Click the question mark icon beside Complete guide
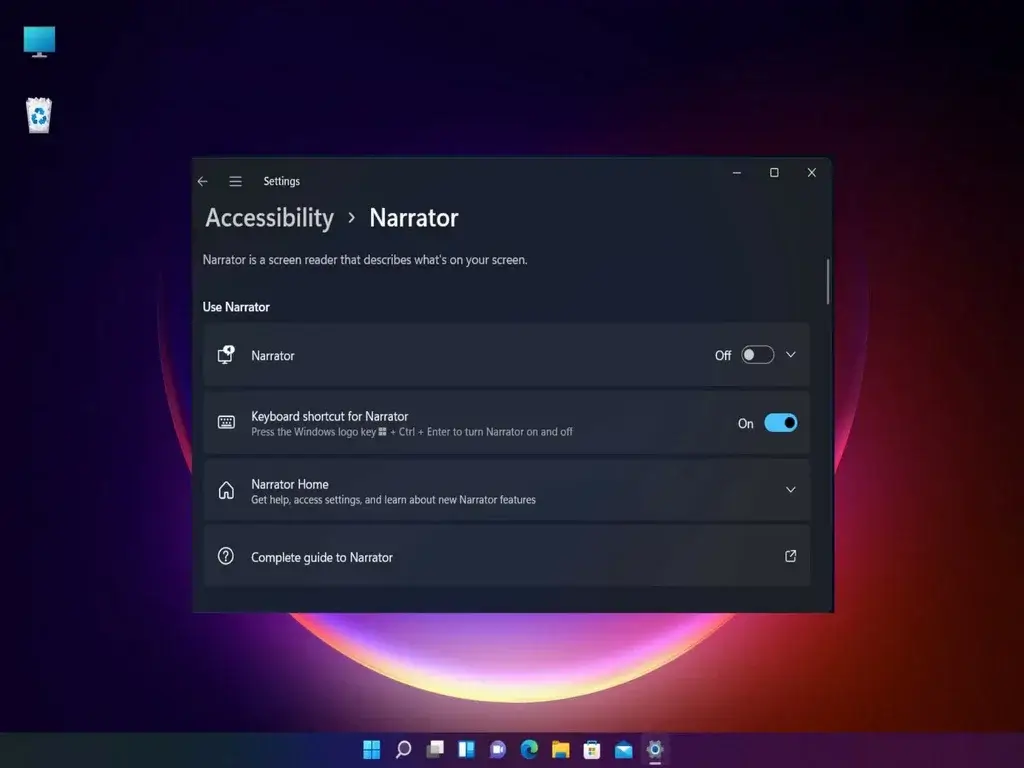This screenshot has height=768, width=1024. 226,557
